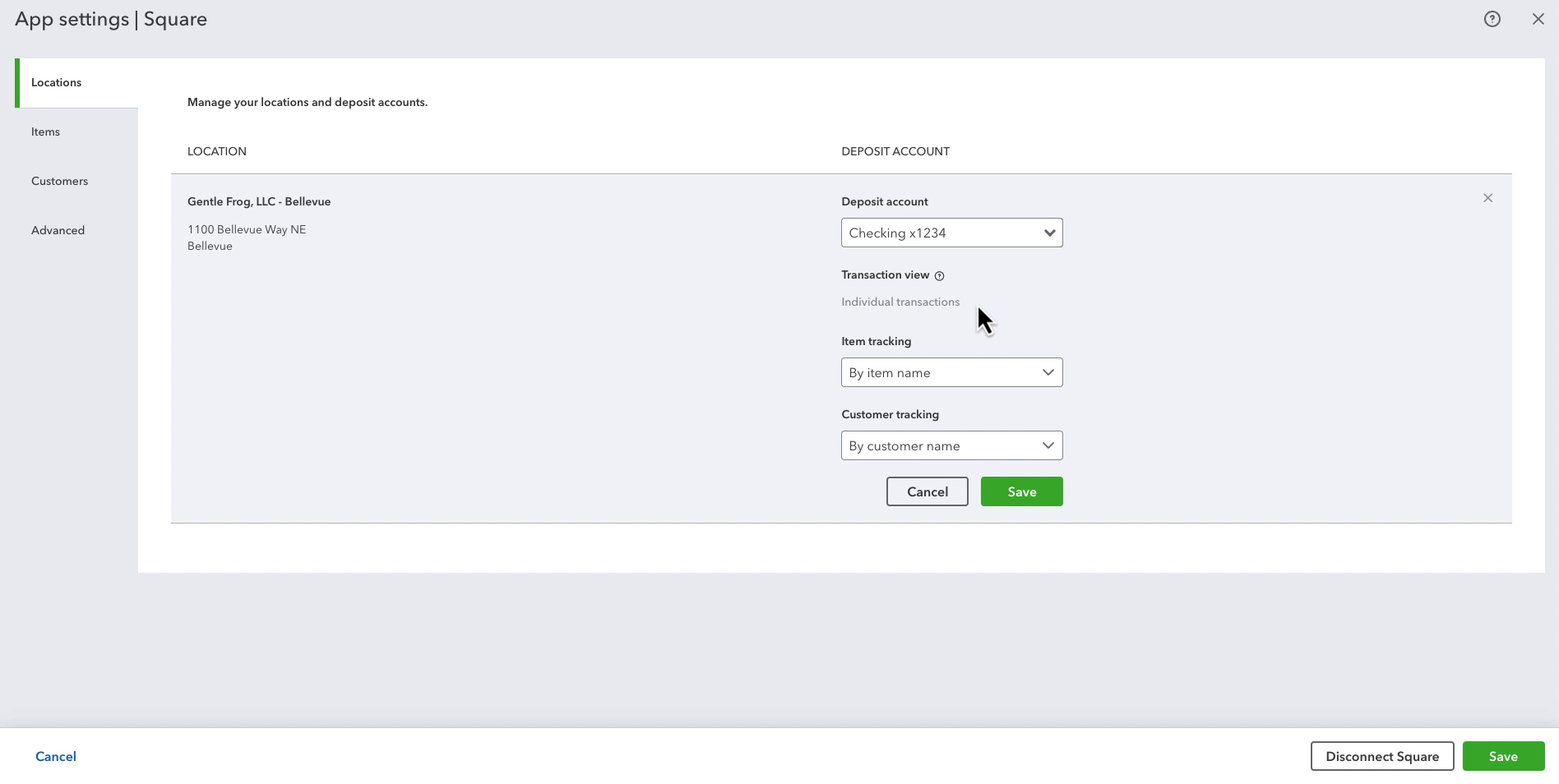Open the Items tab

coord(76,131)
